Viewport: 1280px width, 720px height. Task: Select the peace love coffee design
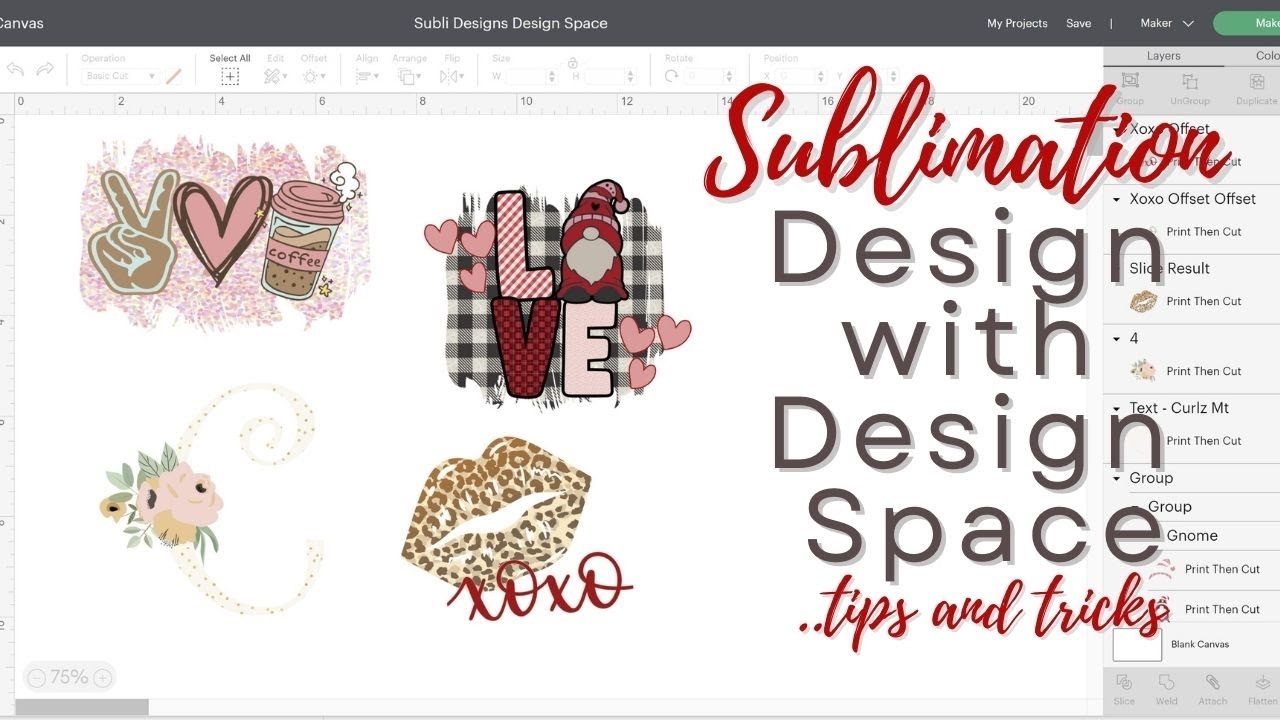click(x=225, y=231)
